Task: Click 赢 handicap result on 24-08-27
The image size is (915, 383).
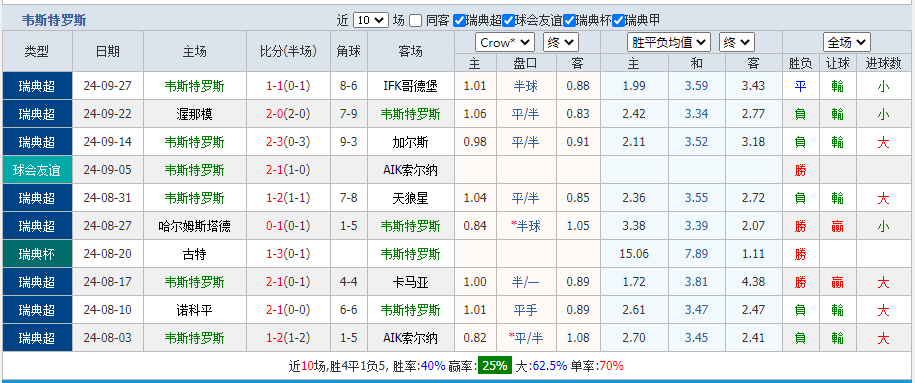Action: (837, 226)
